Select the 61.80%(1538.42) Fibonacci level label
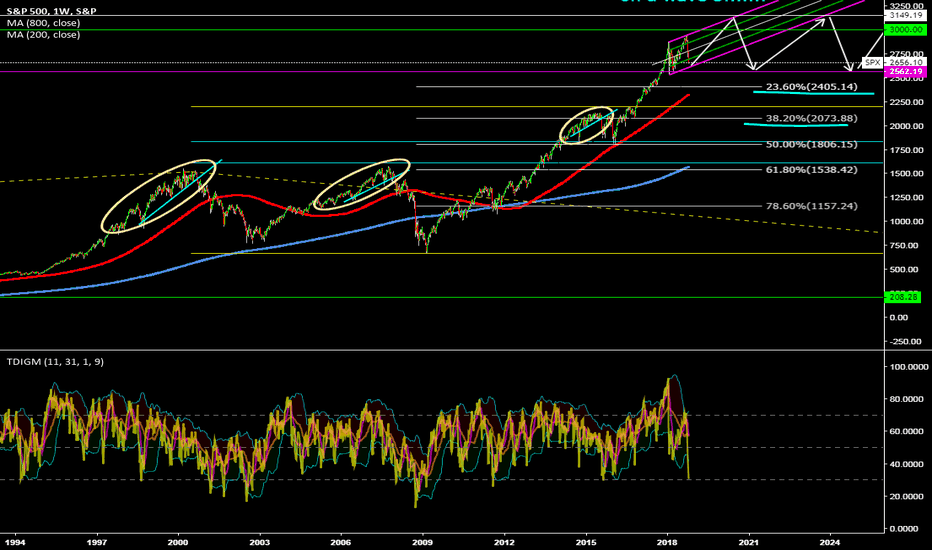The height and width of the screenshot is (550, 932). [811, 169]
